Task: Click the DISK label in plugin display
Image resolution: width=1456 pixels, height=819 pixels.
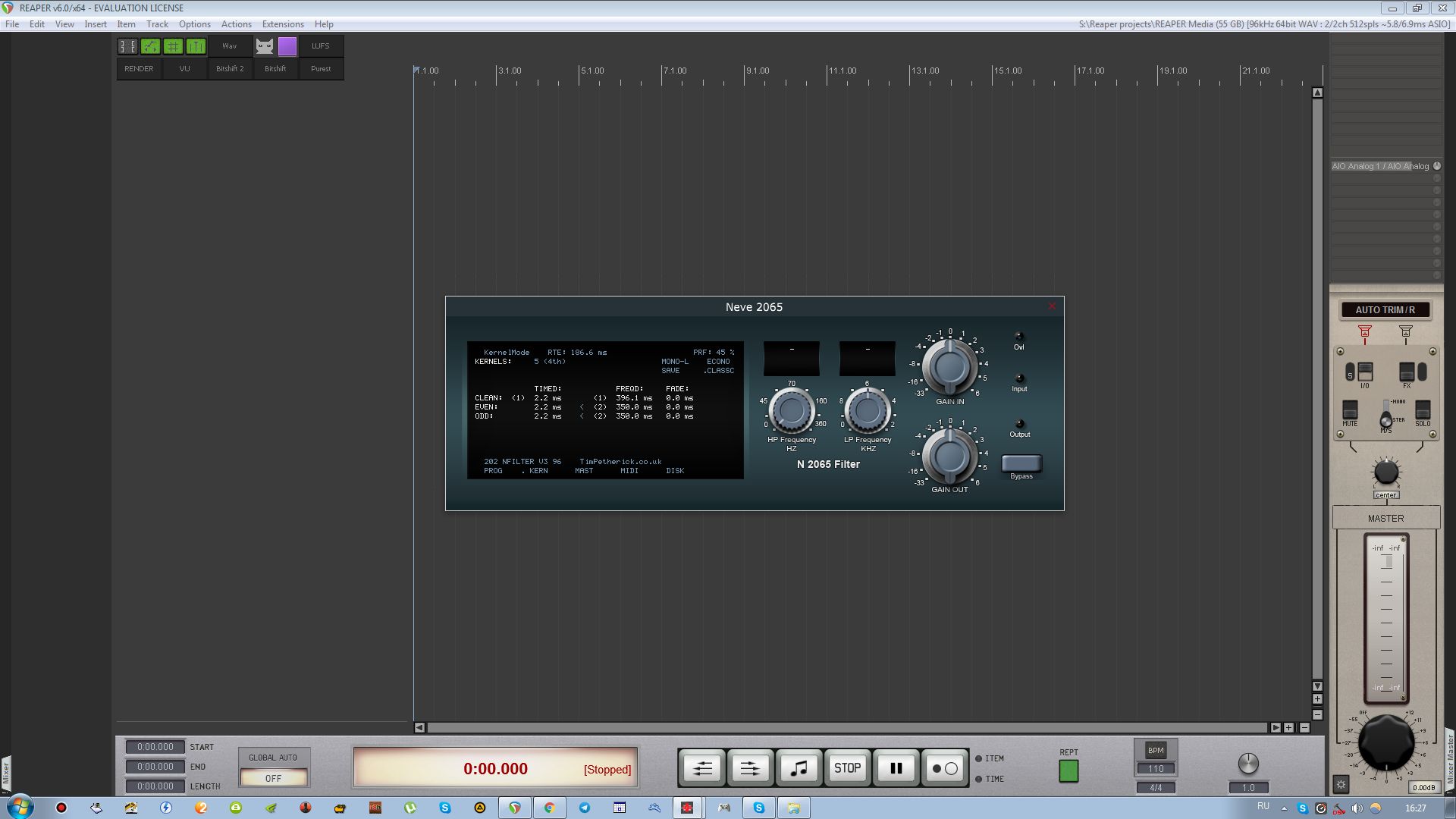Action: tap(675, 471)
